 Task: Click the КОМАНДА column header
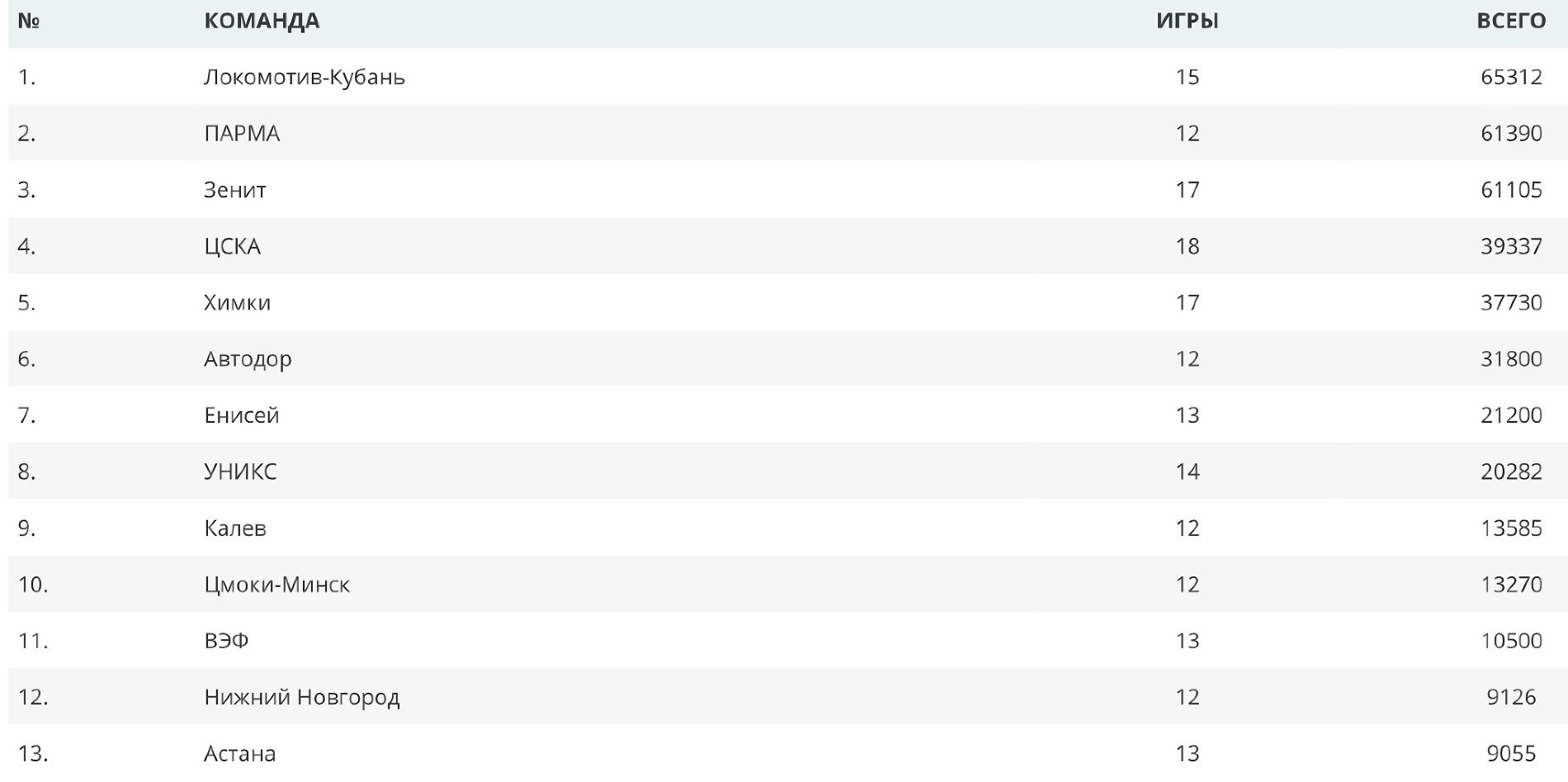click(262, 21)
